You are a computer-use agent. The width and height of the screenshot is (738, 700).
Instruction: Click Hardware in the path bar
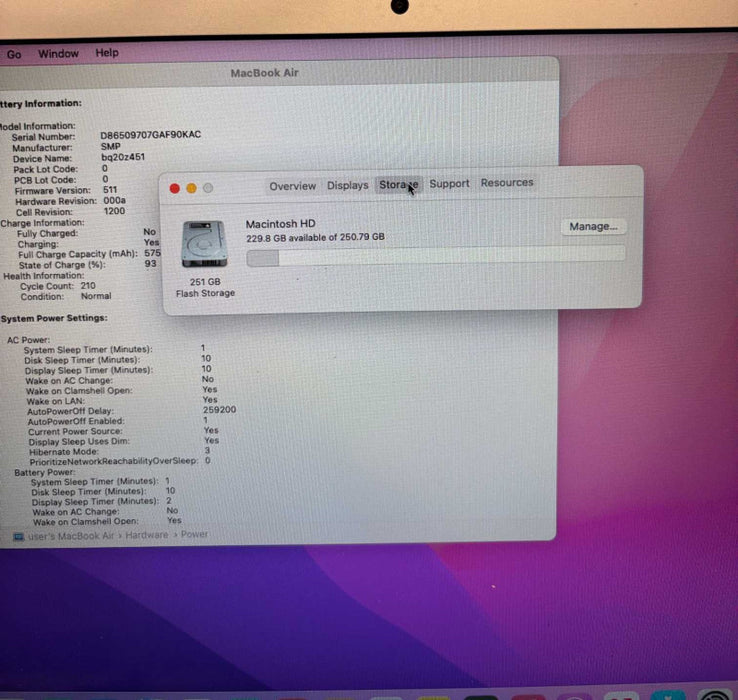146,535
